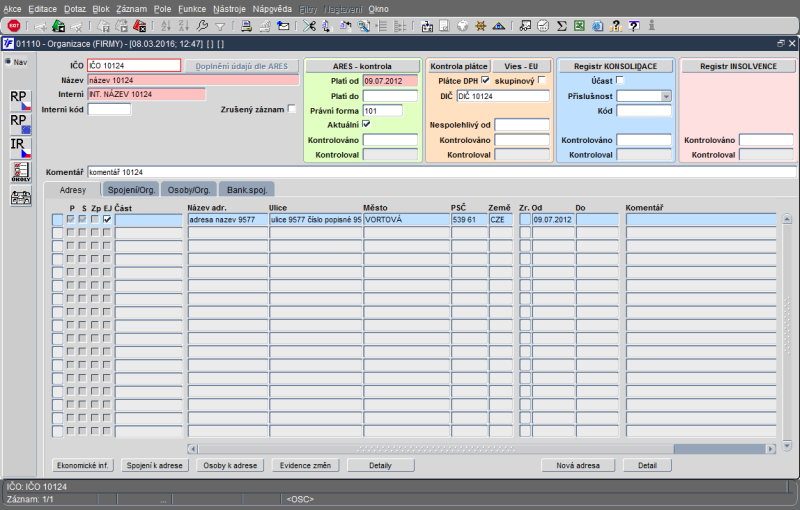Click the Registr INSOLVENCE button
This screenshot has width=800, height=510.
[x=738, y=66]
